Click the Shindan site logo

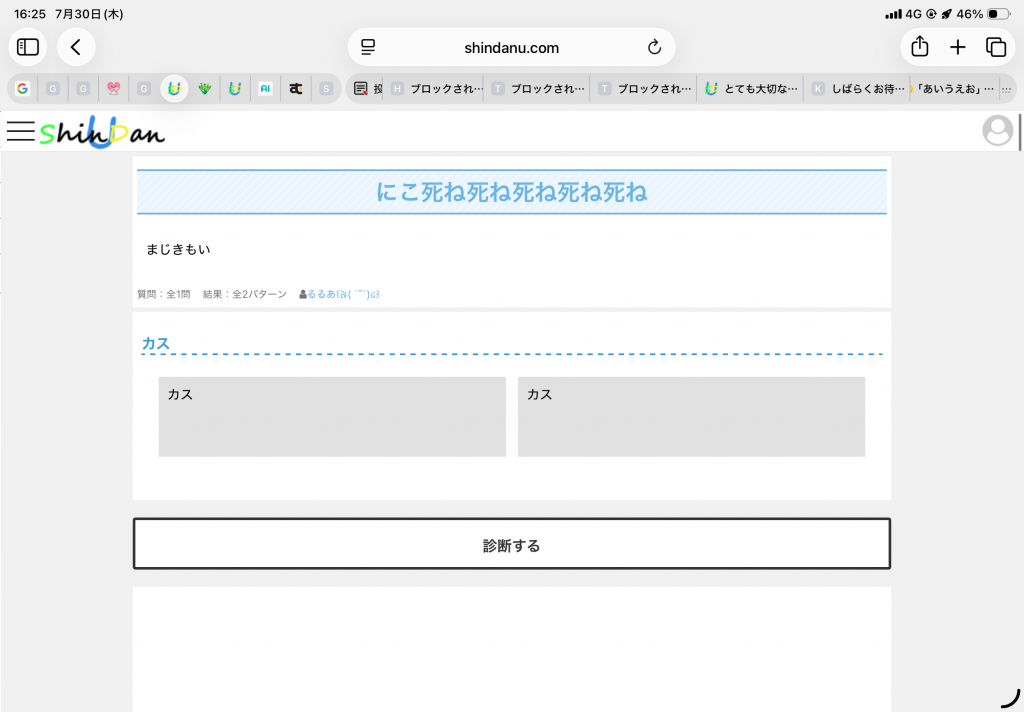tap(103, 132)
